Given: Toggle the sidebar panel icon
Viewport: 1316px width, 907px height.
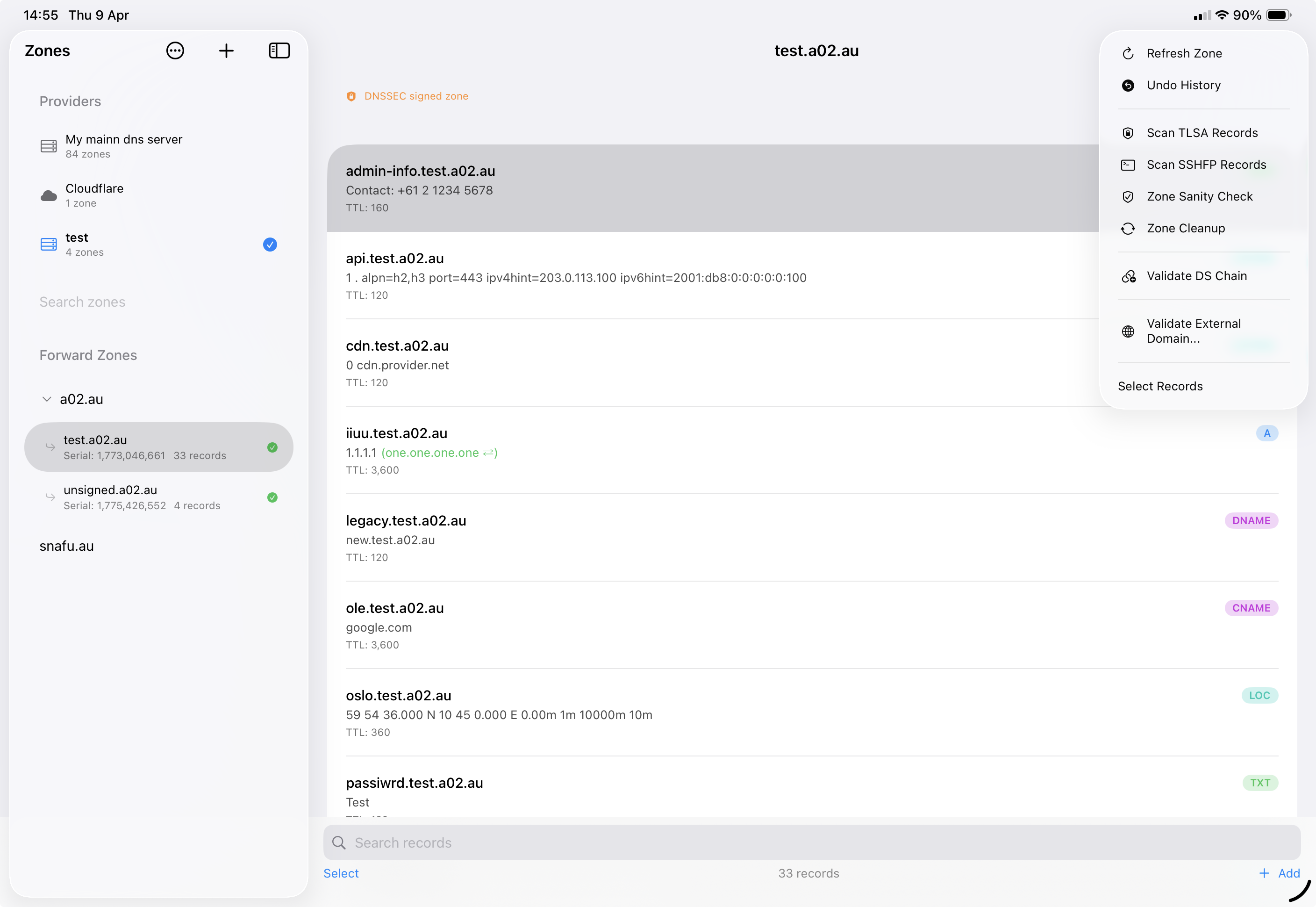Looking at the screenshot, I should coord(279,50).
